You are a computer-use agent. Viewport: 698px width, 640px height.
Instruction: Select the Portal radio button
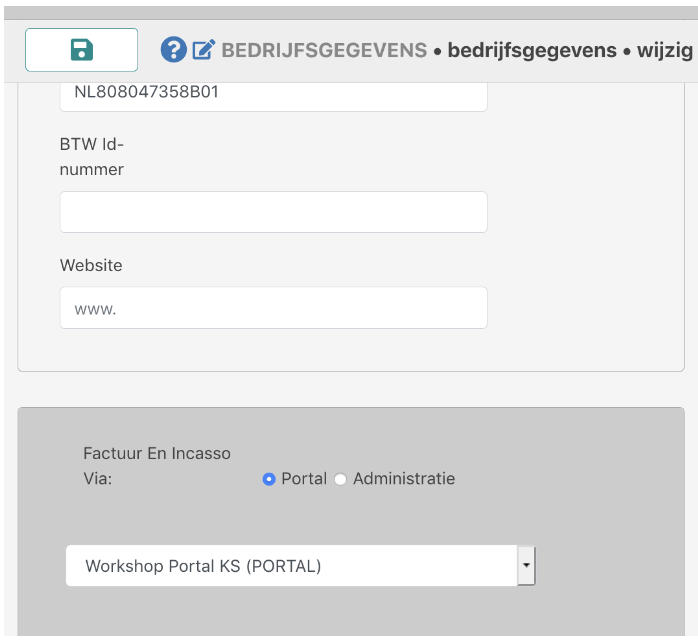[268, 479]
